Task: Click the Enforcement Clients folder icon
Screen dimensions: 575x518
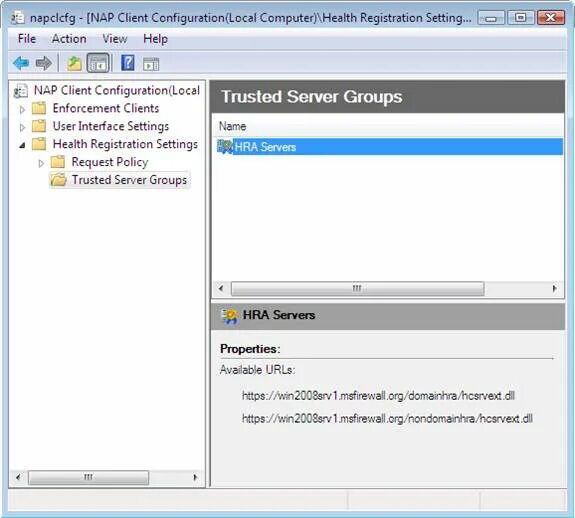Action: (39, 108)
